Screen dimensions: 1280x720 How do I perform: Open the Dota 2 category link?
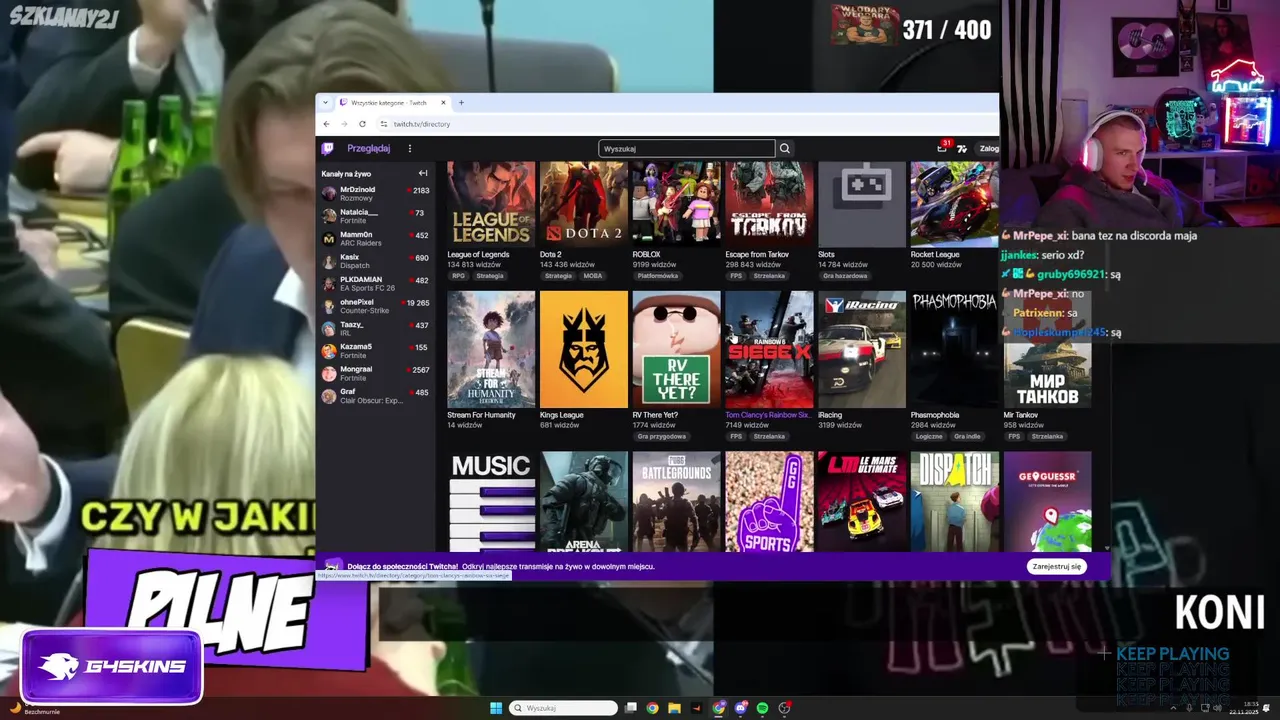pyautogui.click(x=550, y=254)
